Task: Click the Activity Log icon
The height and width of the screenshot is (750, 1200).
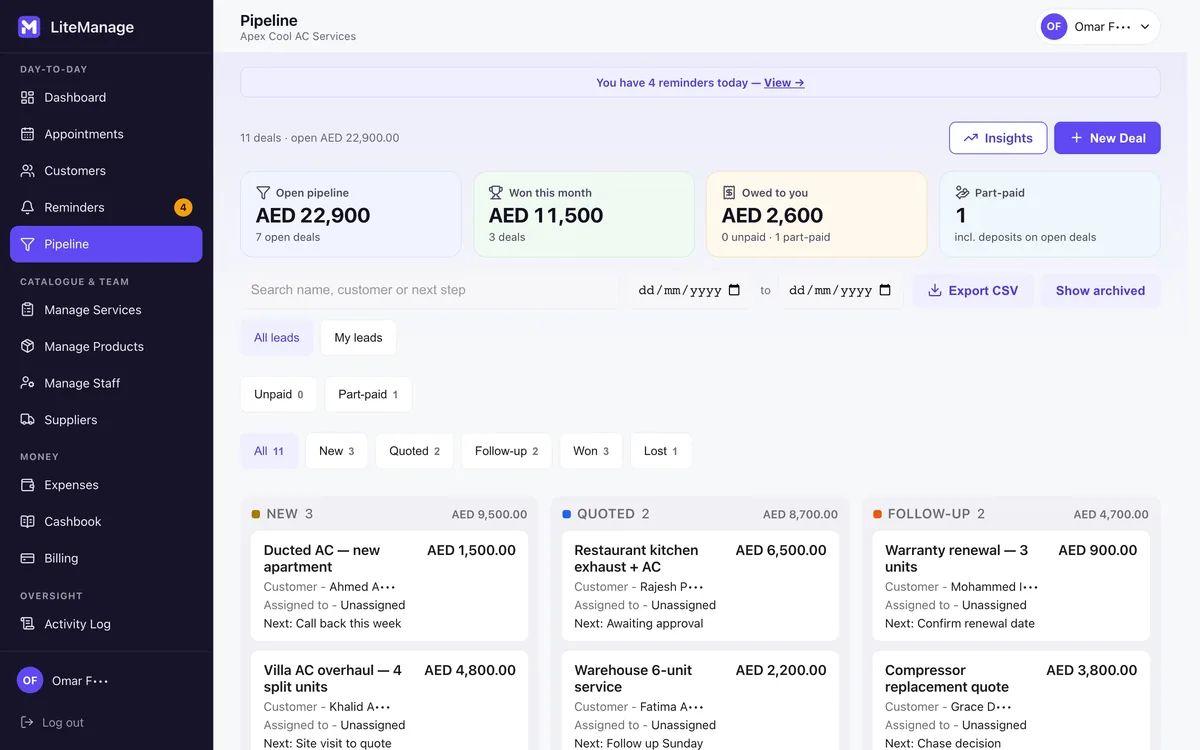Action: 28,624
